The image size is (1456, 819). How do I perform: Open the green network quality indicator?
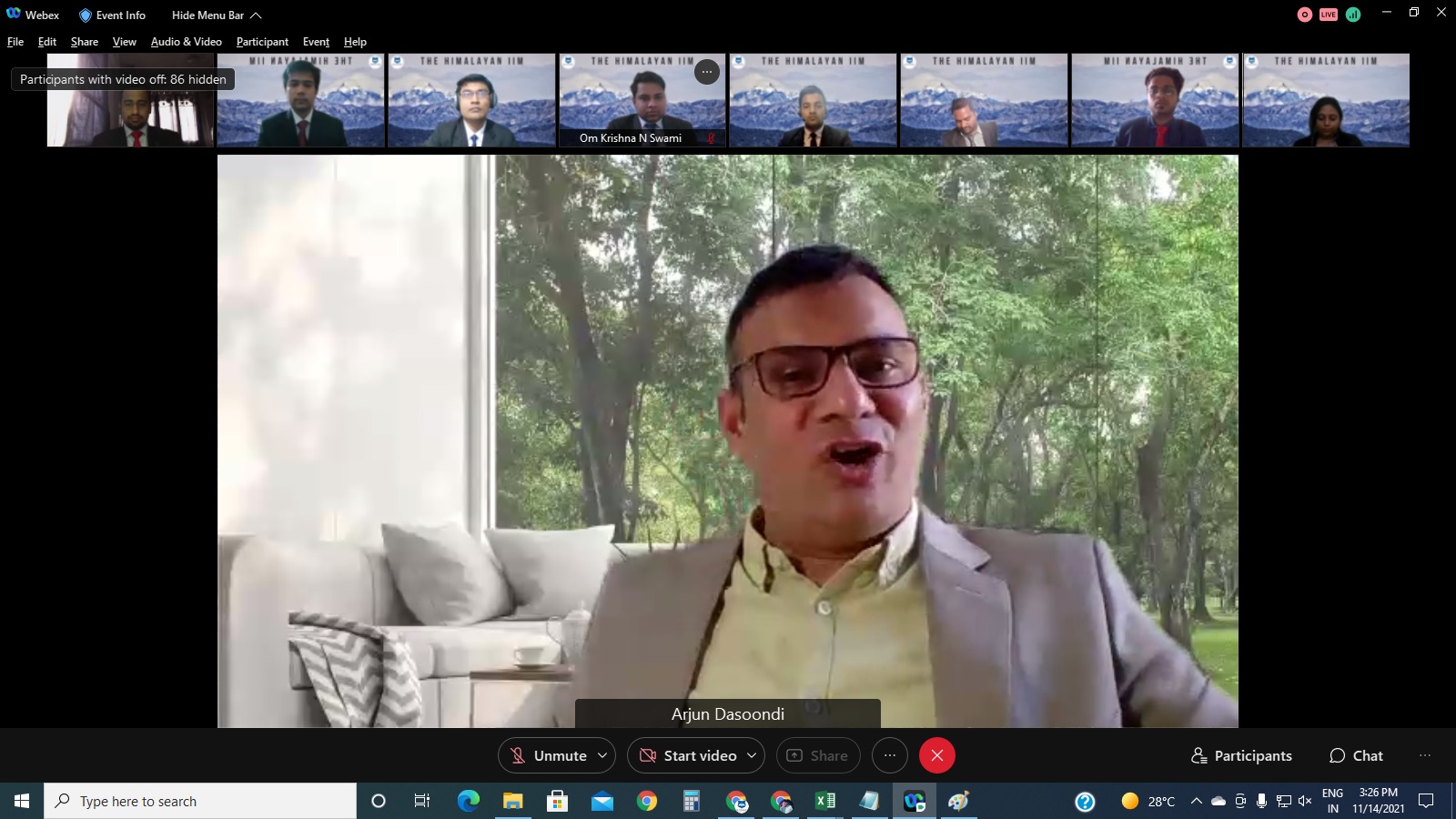coord(1353,15)
